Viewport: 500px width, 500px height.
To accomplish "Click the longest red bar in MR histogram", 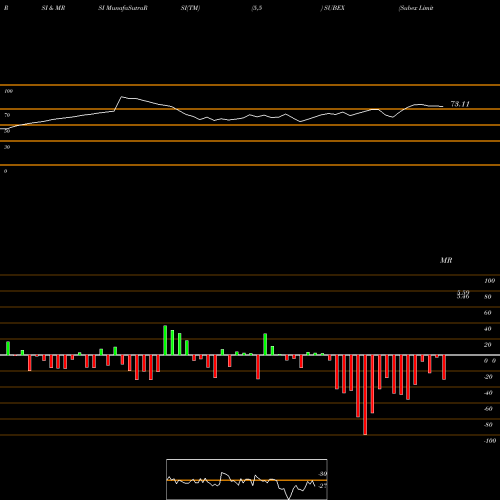I will pyautogui.click(x=365, y=395).
